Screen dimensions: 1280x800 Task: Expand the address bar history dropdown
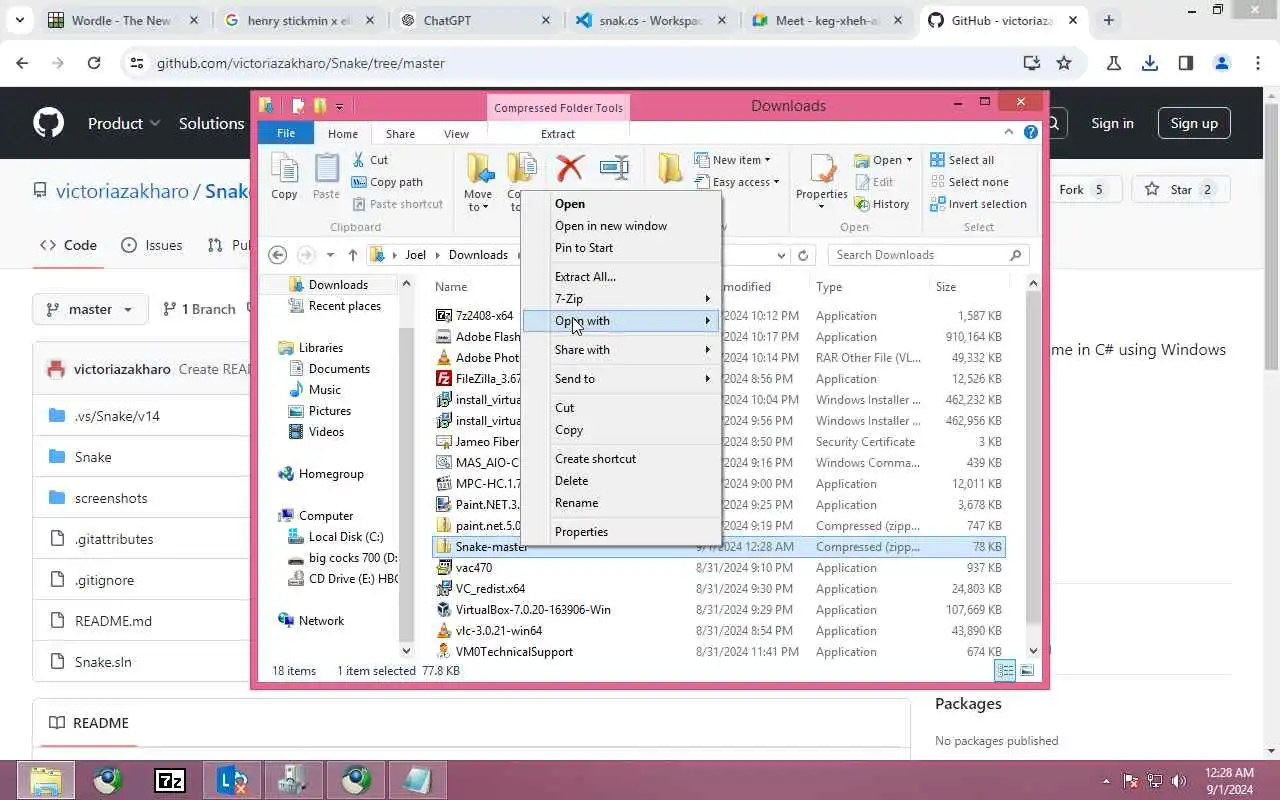click(x=782, y=255)
